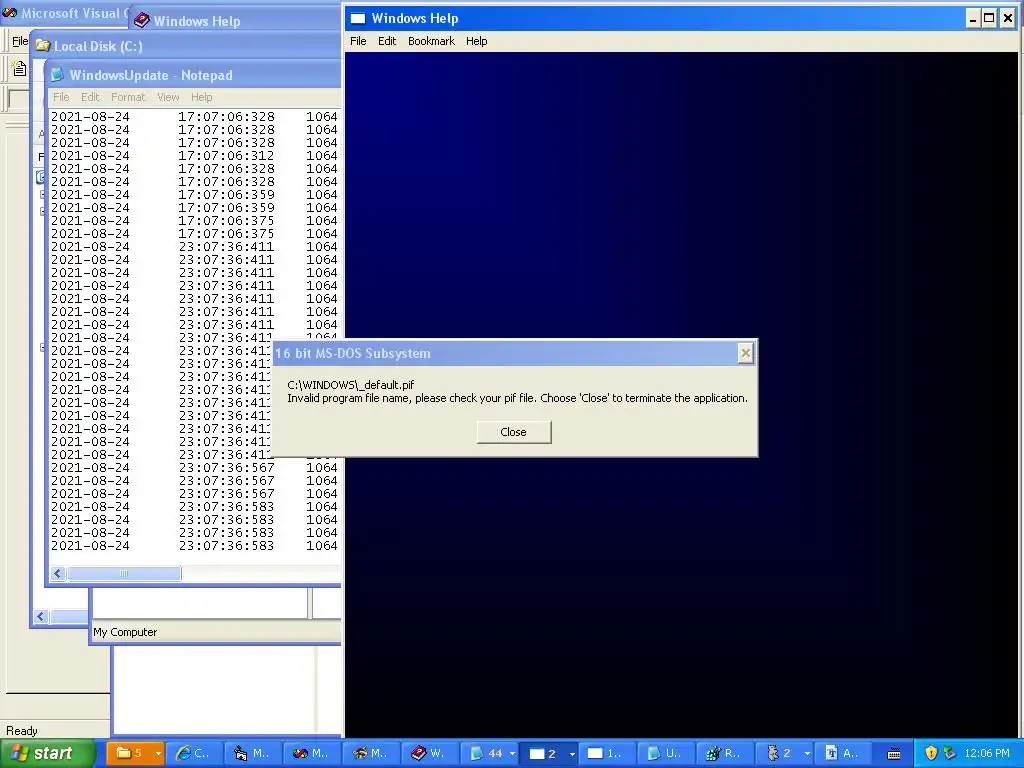The height and width of the screenshot is (768, 1024).
Task: Click the folder icon in Local Disk (C:) title
Action: click(x=43, y=45)
